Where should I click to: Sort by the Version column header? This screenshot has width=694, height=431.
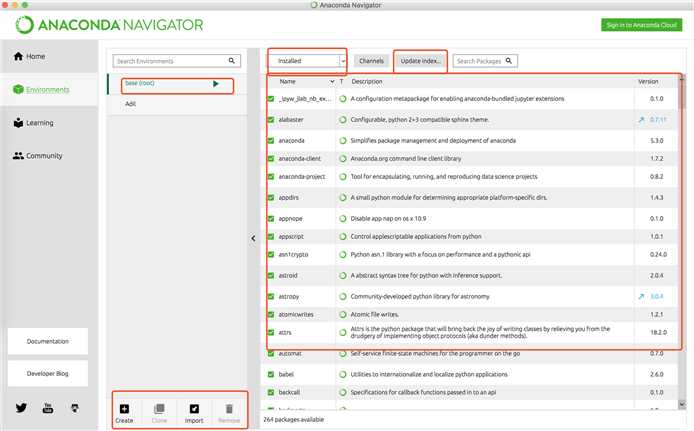tap(648, 81)
